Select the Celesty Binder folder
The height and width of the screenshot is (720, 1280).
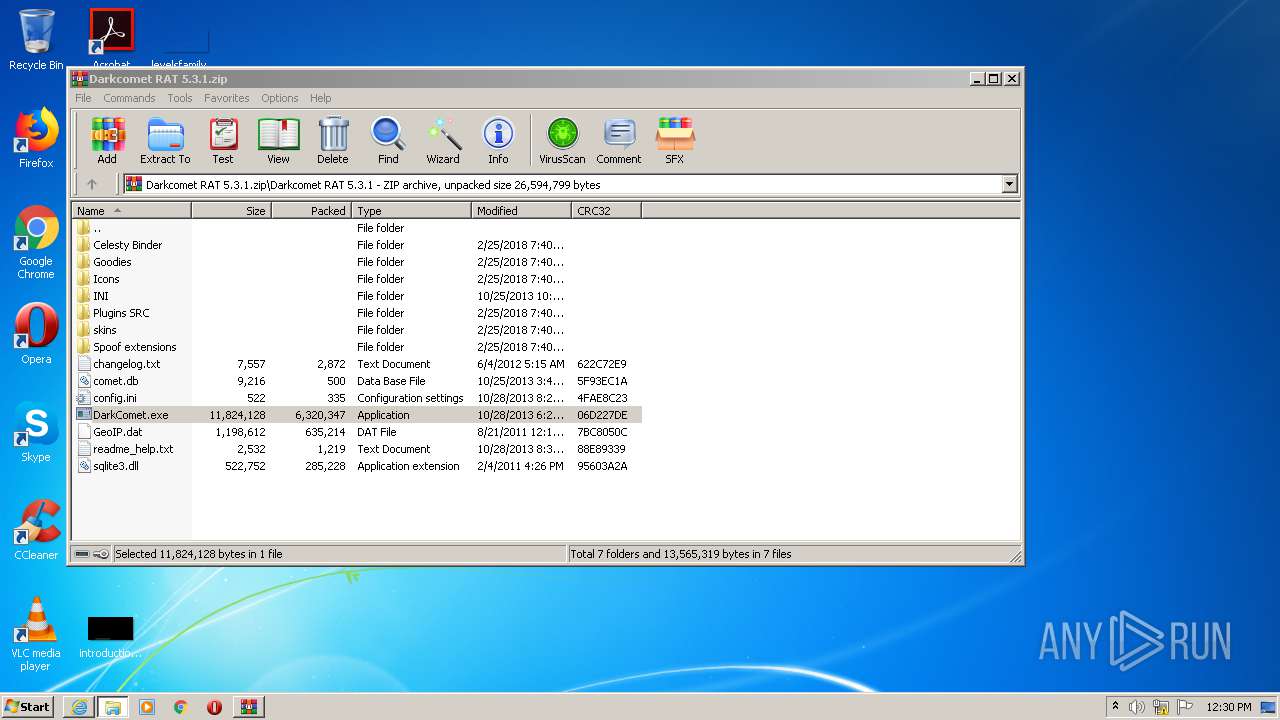point(127,245)
